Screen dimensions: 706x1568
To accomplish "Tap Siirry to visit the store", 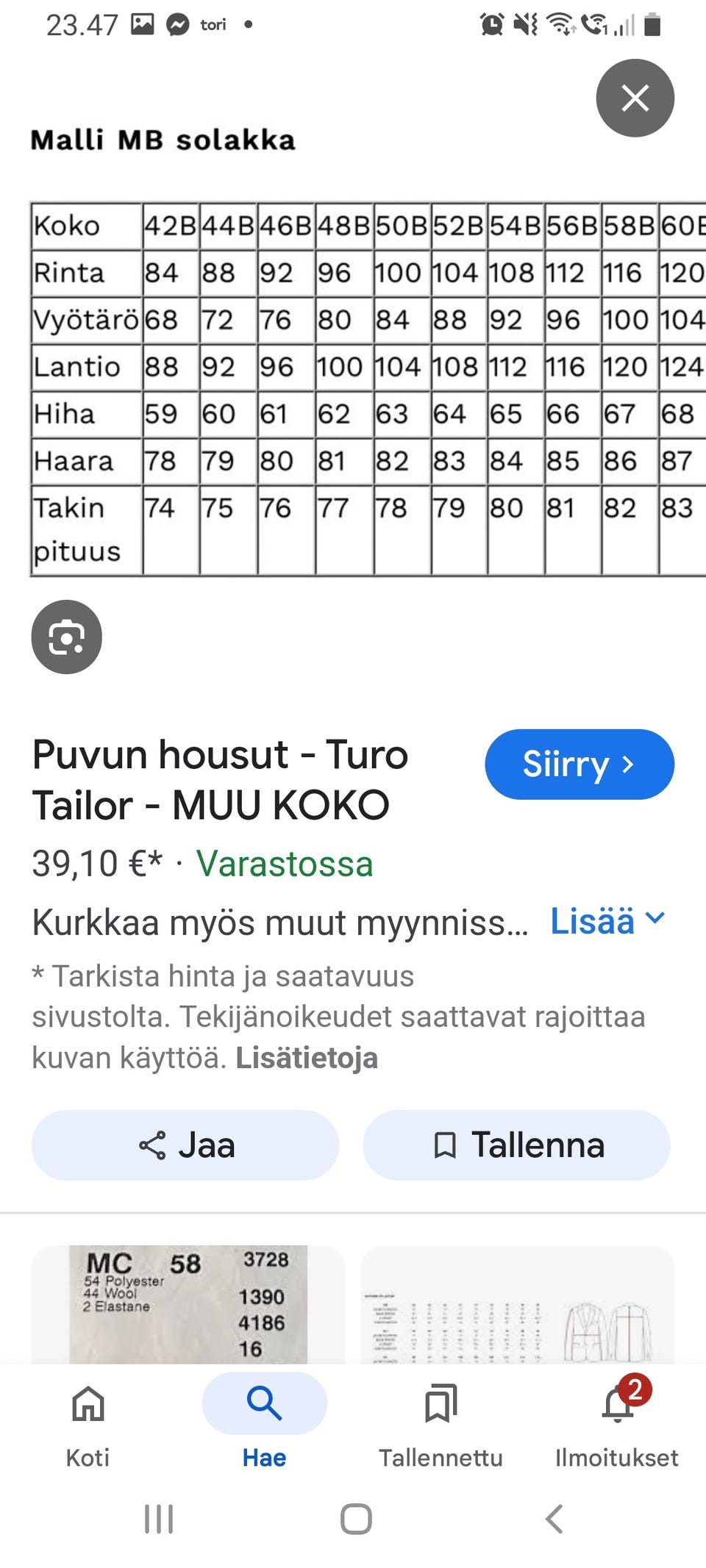I will tap(579, 765).
